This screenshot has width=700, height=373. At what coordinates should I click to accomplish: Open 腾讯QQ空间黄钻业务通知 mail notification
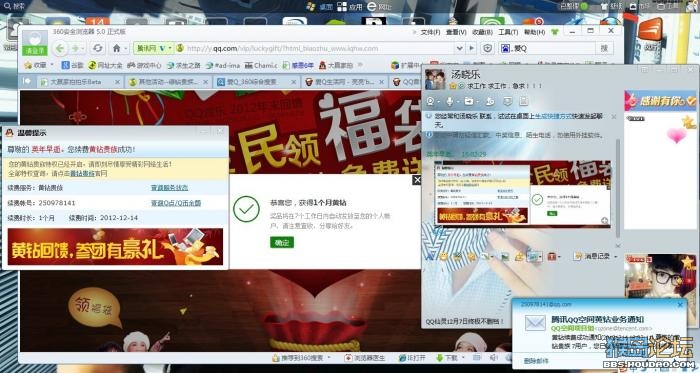pyautogui.click(x=597, y=319)
